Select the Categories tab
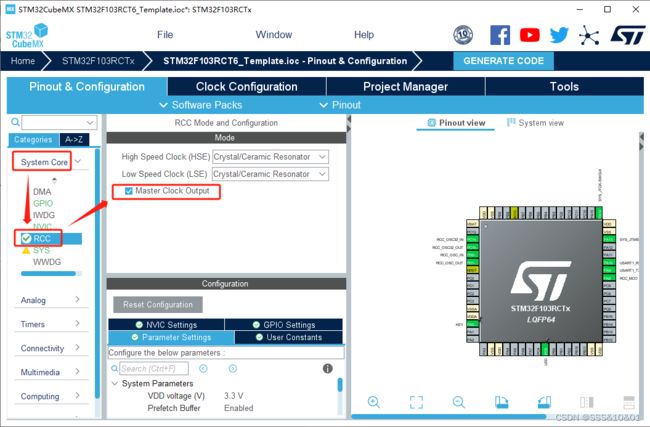This screenshot has width=650, height=427. tap(33, 140)
